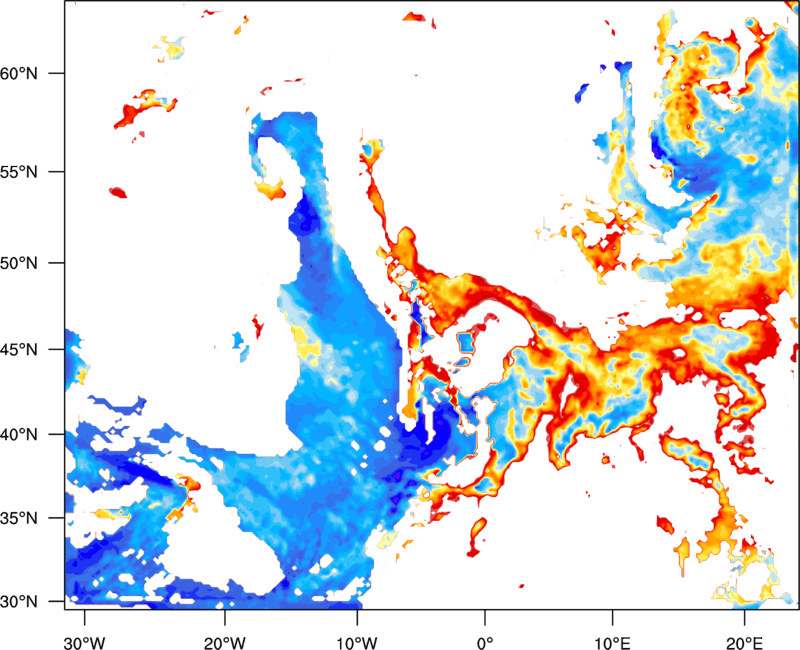Click the 30°N latitude label
This screenshot has width=800, height=650.
coord(19,602)
